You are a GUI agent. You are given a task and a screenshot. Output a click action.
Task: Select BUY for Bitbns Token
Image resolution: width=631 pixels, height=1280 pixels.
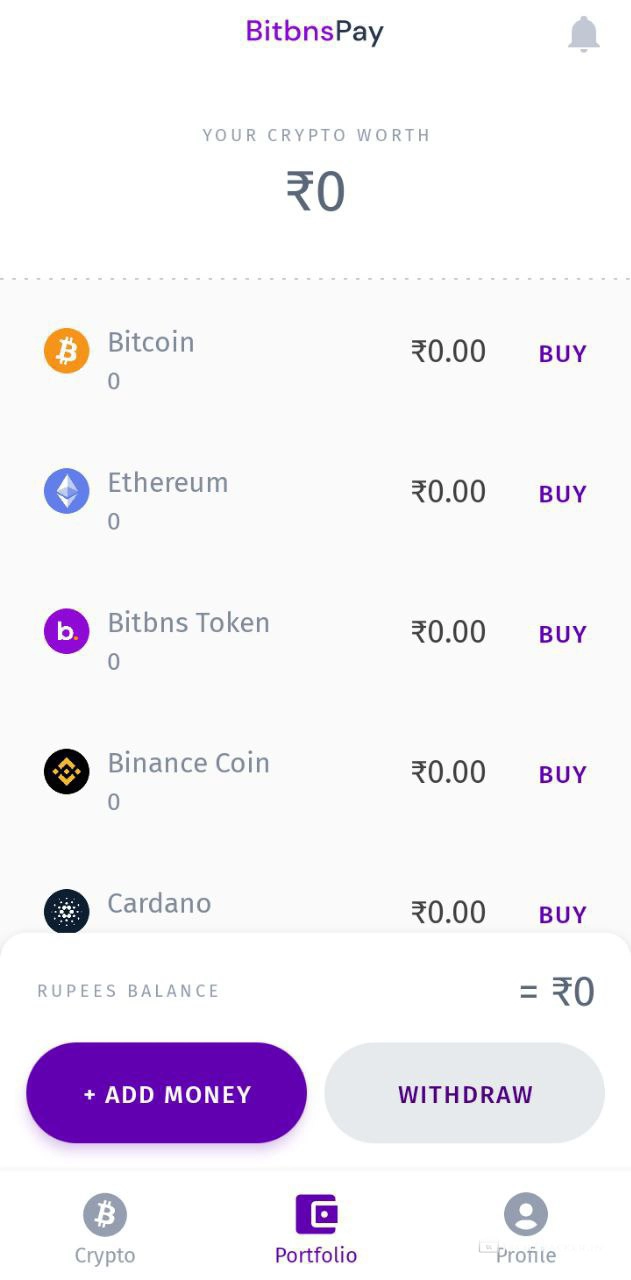point(563,634)
